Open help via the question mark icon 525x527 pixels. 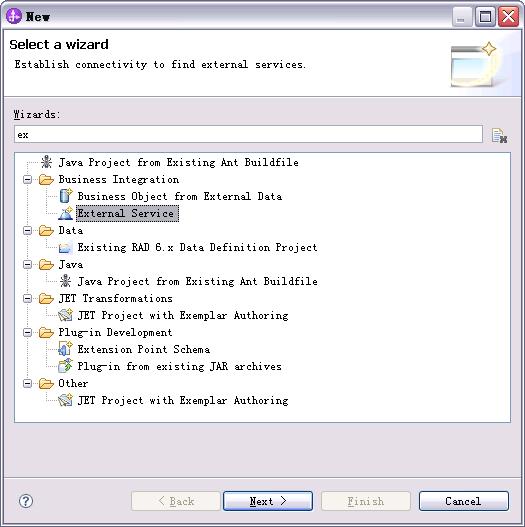pos(26,501)
